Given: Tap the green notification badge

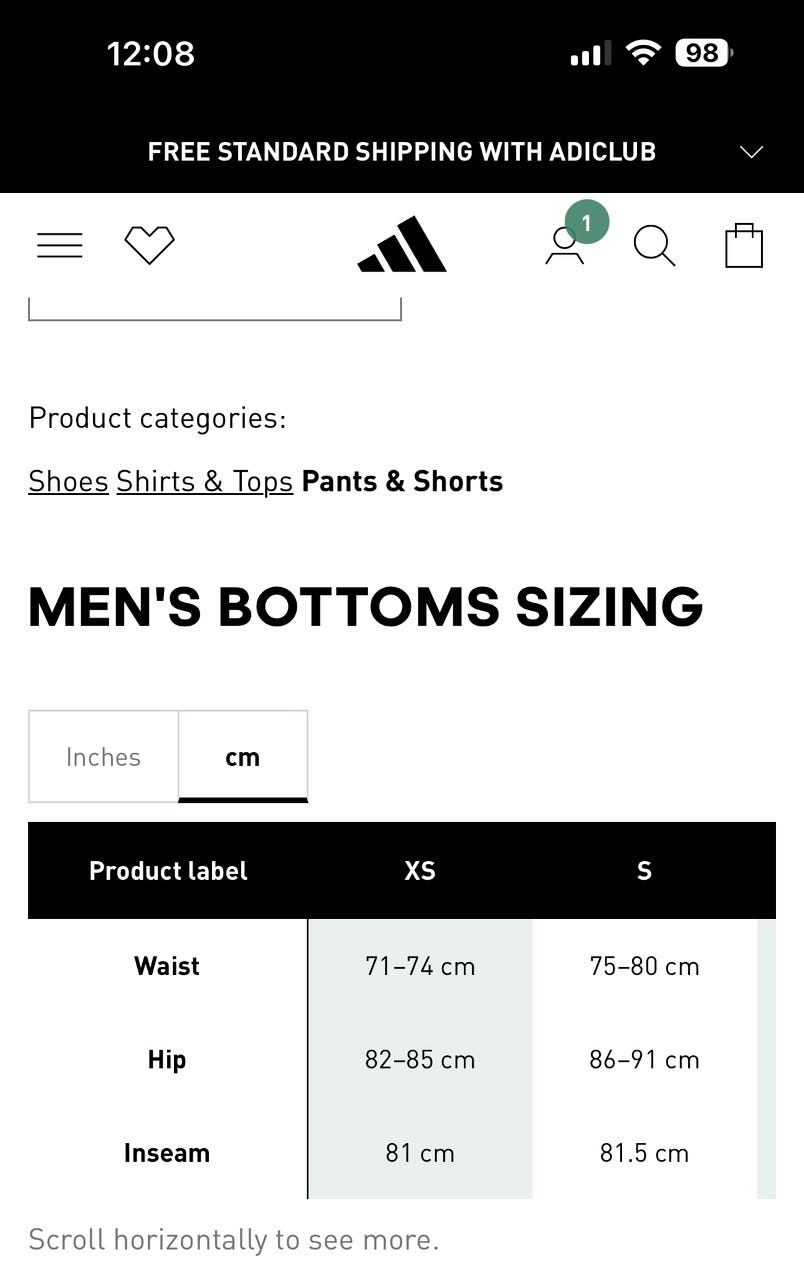Looking at the screenshot, I should pyautogui.click(x=587, y=222).
